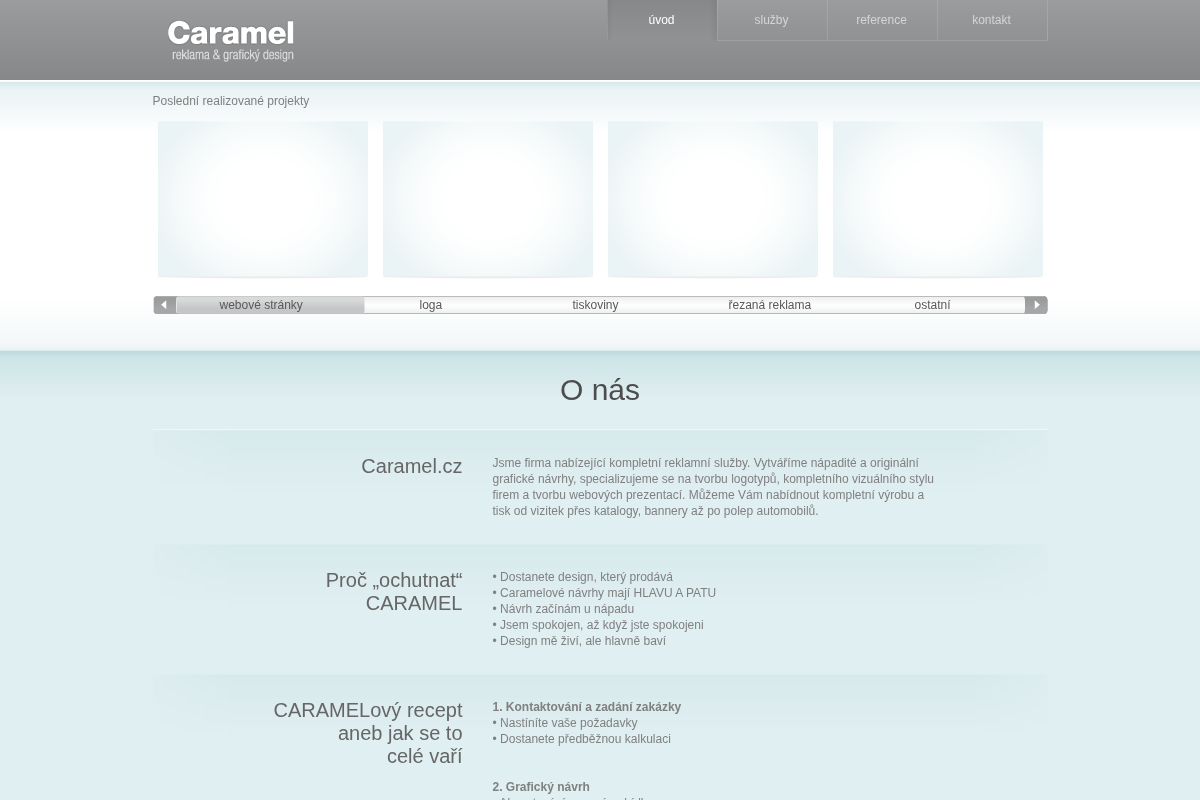Open the úvod menu item

[662, 20]
